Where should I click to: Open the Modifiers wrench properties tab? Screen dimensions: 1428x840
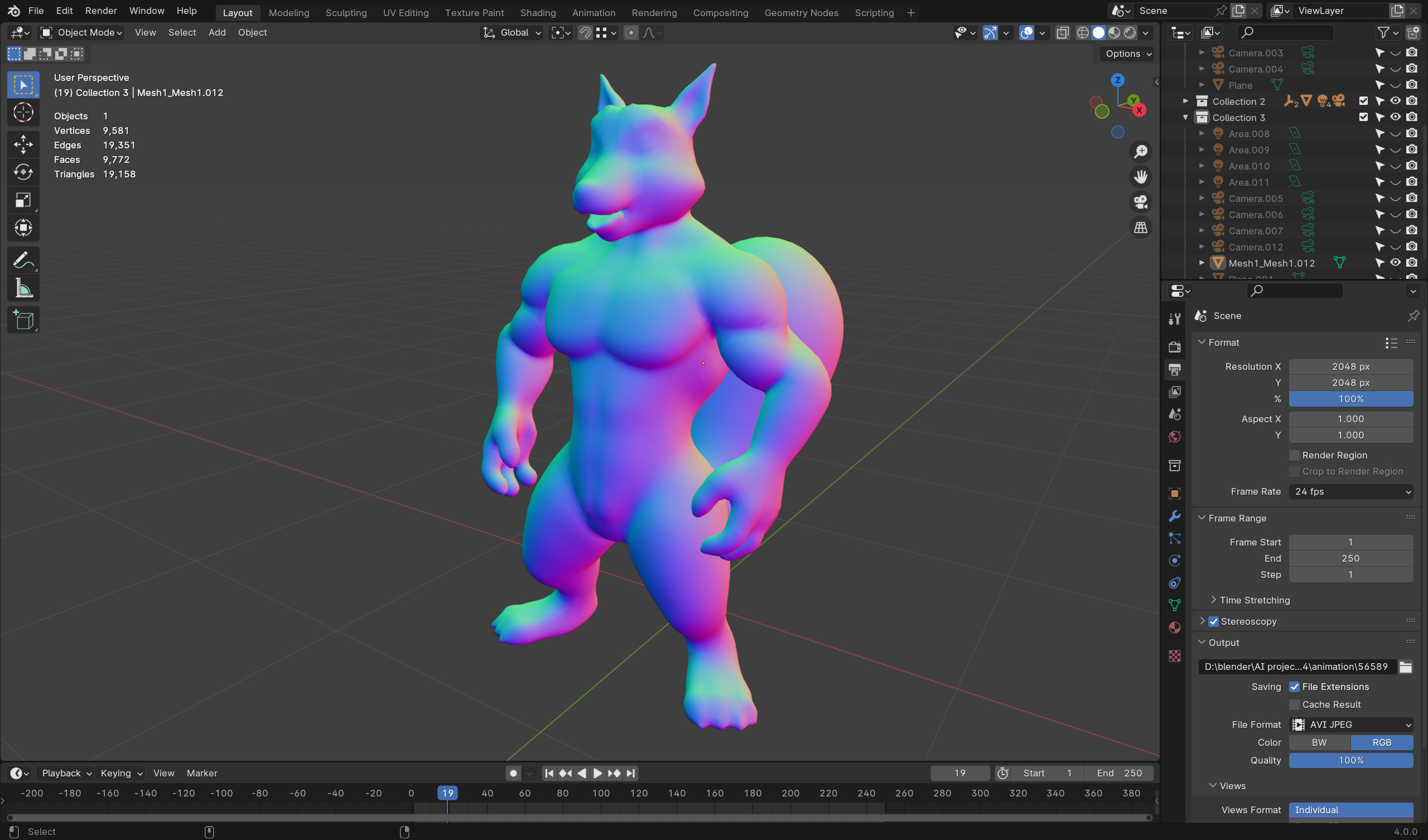click(x=1174, y=516)
